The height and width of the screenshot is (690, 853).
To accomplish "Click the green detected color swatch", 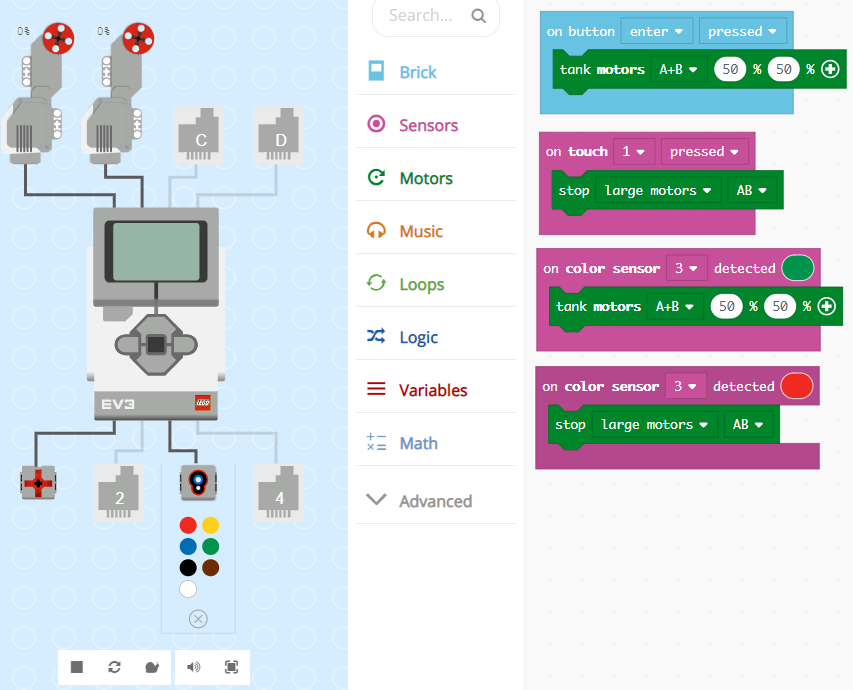I will pos(798,268).
